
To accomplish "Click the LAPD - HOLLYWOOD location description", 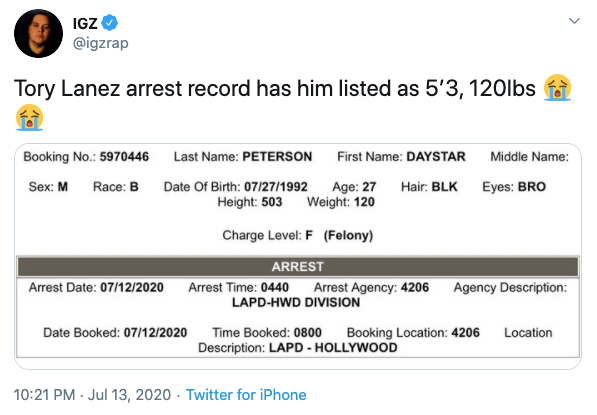I will point(333,348).
